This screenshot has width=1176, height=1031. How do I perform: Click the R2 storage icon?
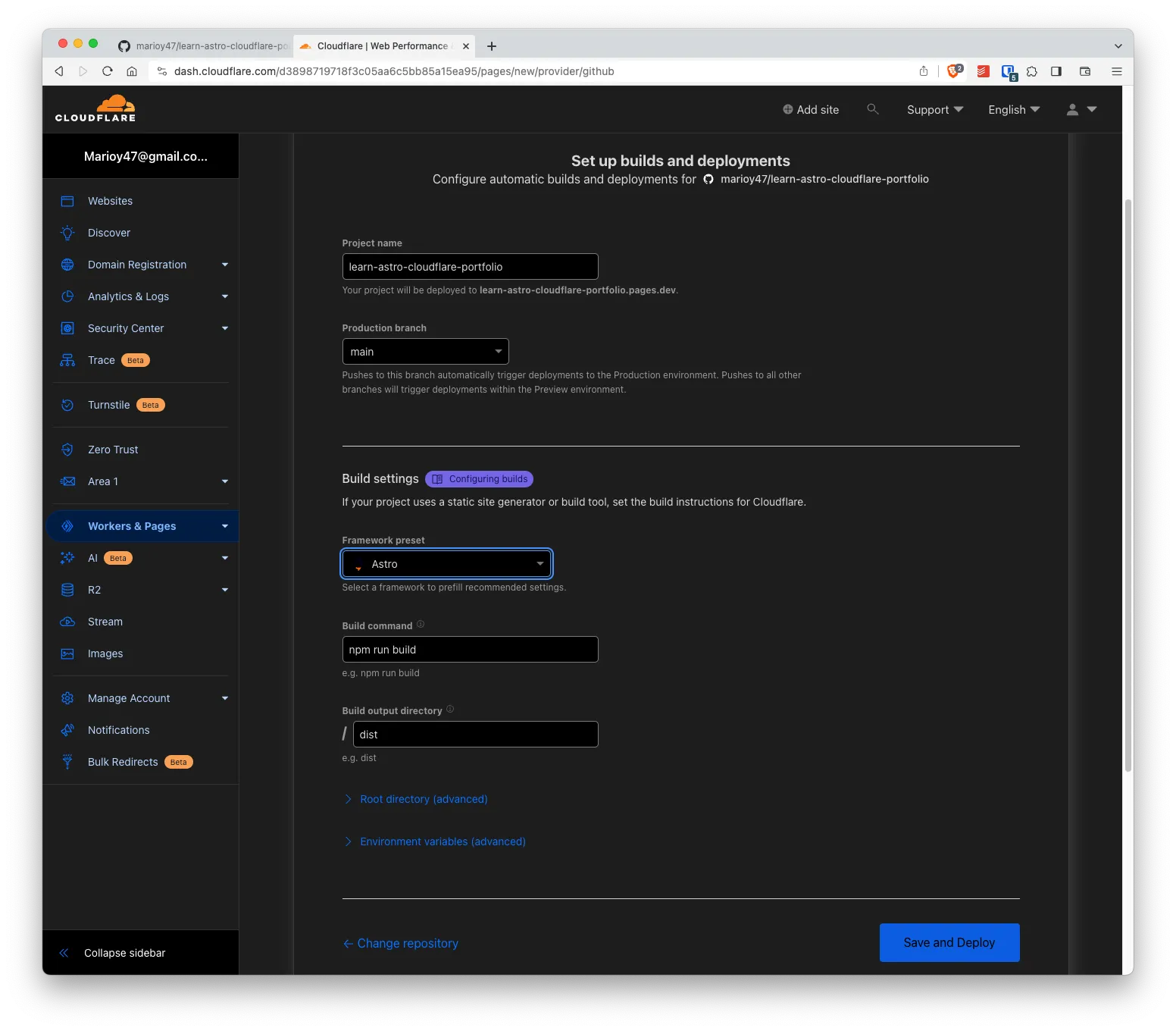pos(67,590)
